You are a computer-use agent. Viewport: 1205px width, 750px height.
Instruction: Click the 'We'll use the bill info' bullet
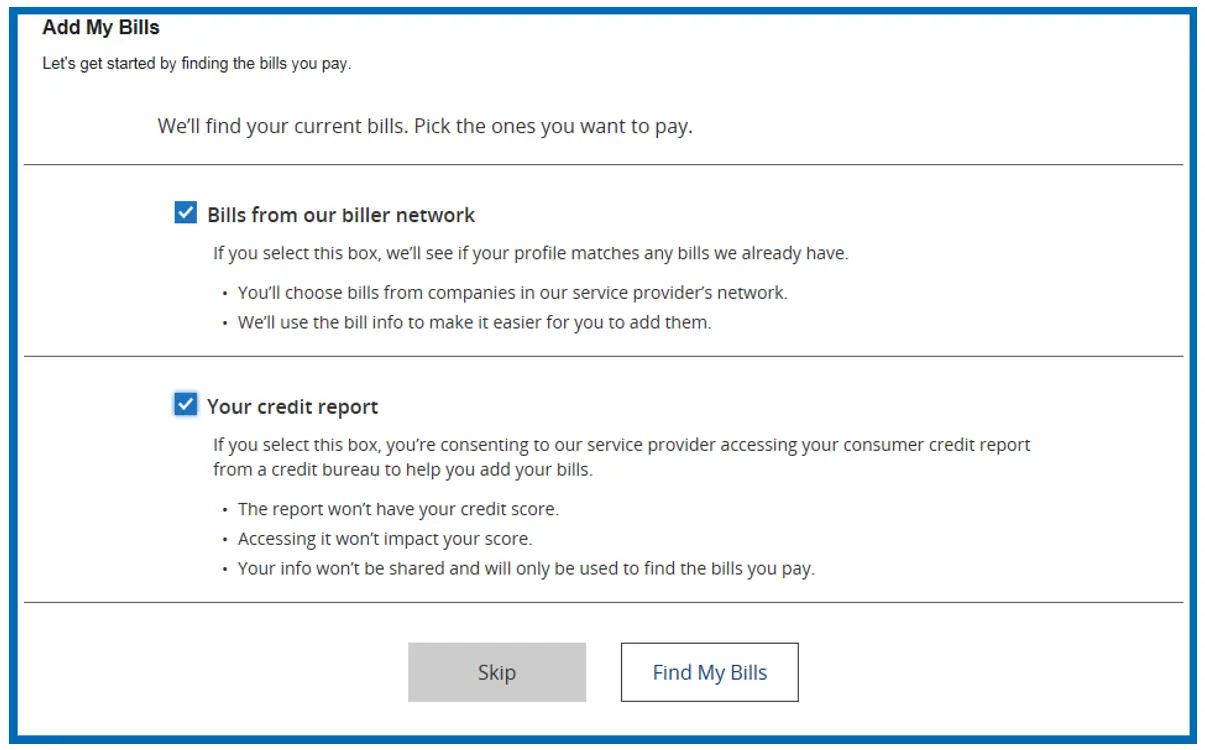tap(474, 323)
